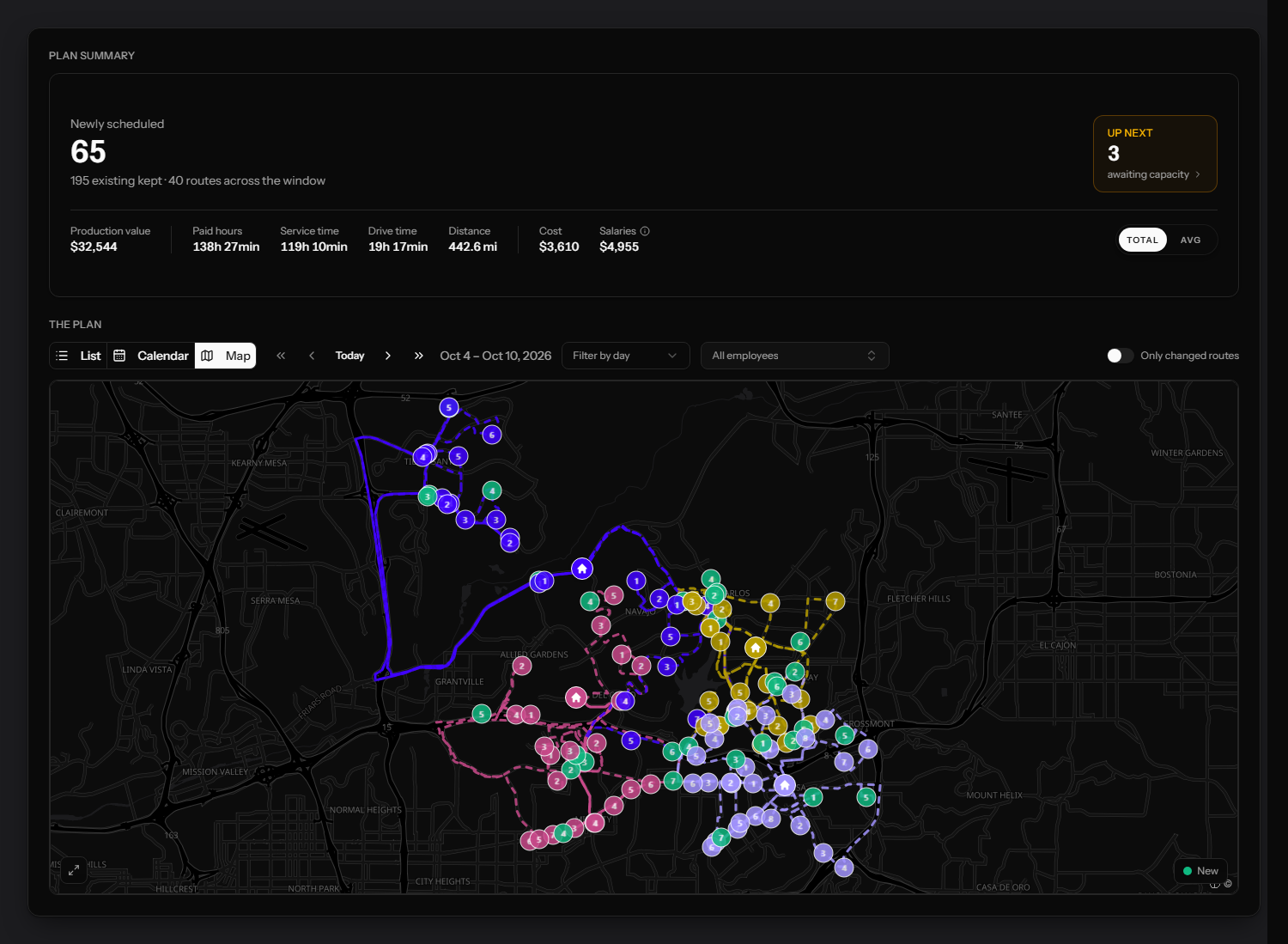
Task: Open the All employees selector
Action: pyautogui.click(x=794, y=356)
